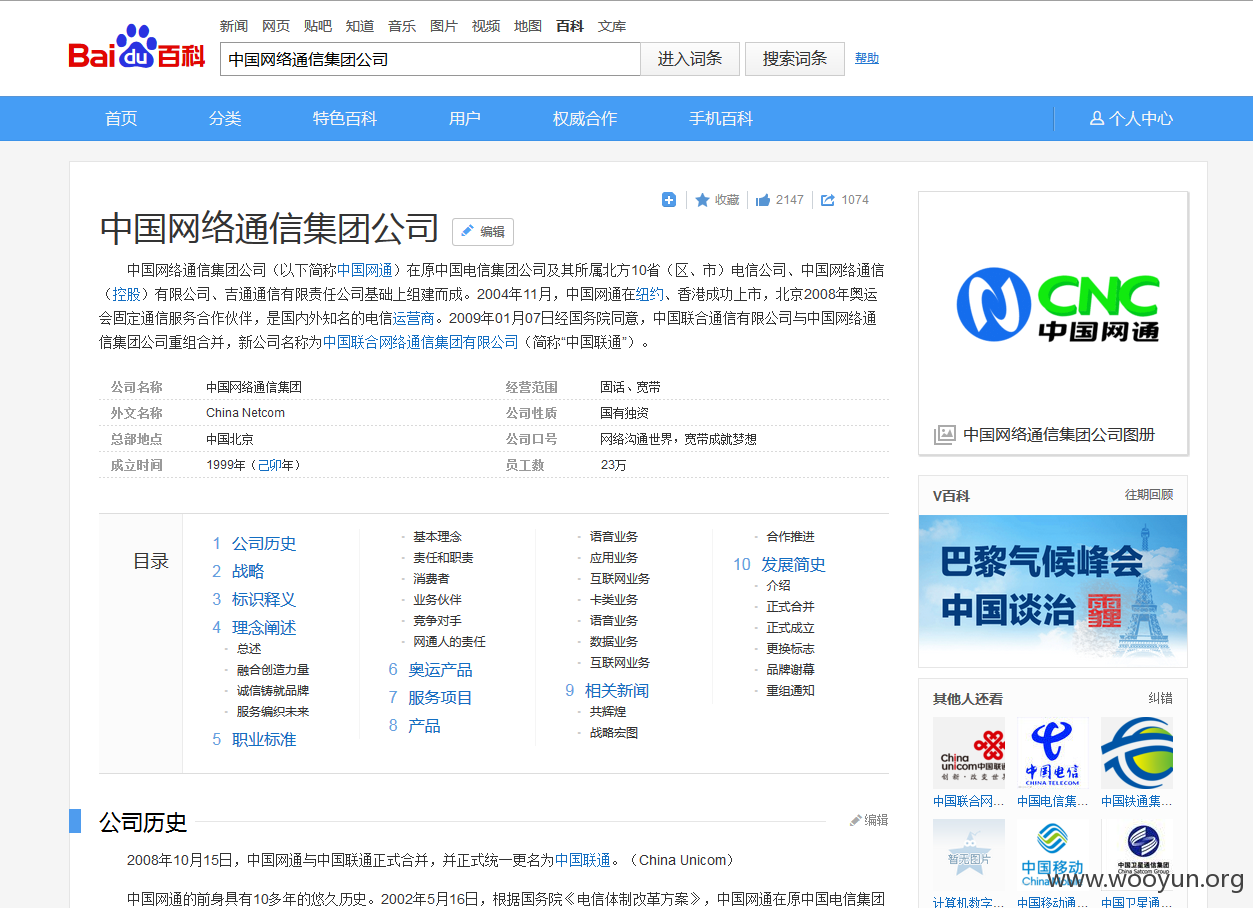This screenshot has height=908, width=1253.
Task: Open 权威合作 in the navigation bar
Action: click(x=585, y=118)
